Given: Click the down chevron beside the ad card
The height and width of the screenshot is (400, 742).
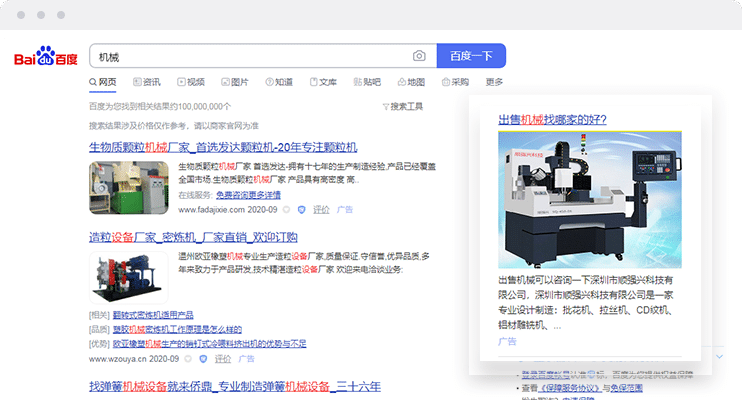Looking at the screenshot, I should (720, 355).
